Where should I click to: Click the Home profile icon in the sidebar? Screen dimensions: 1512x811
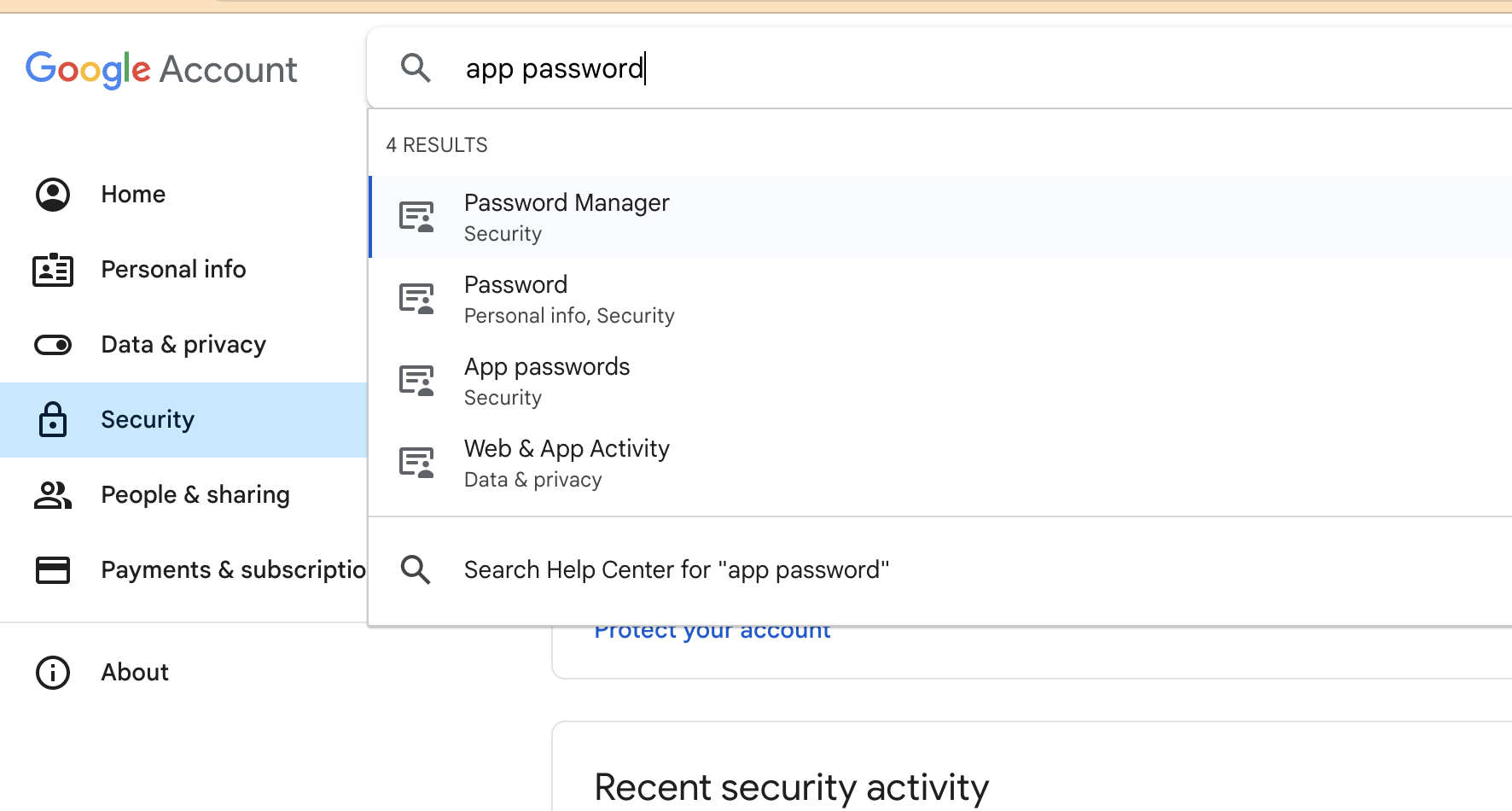(53, 195)
